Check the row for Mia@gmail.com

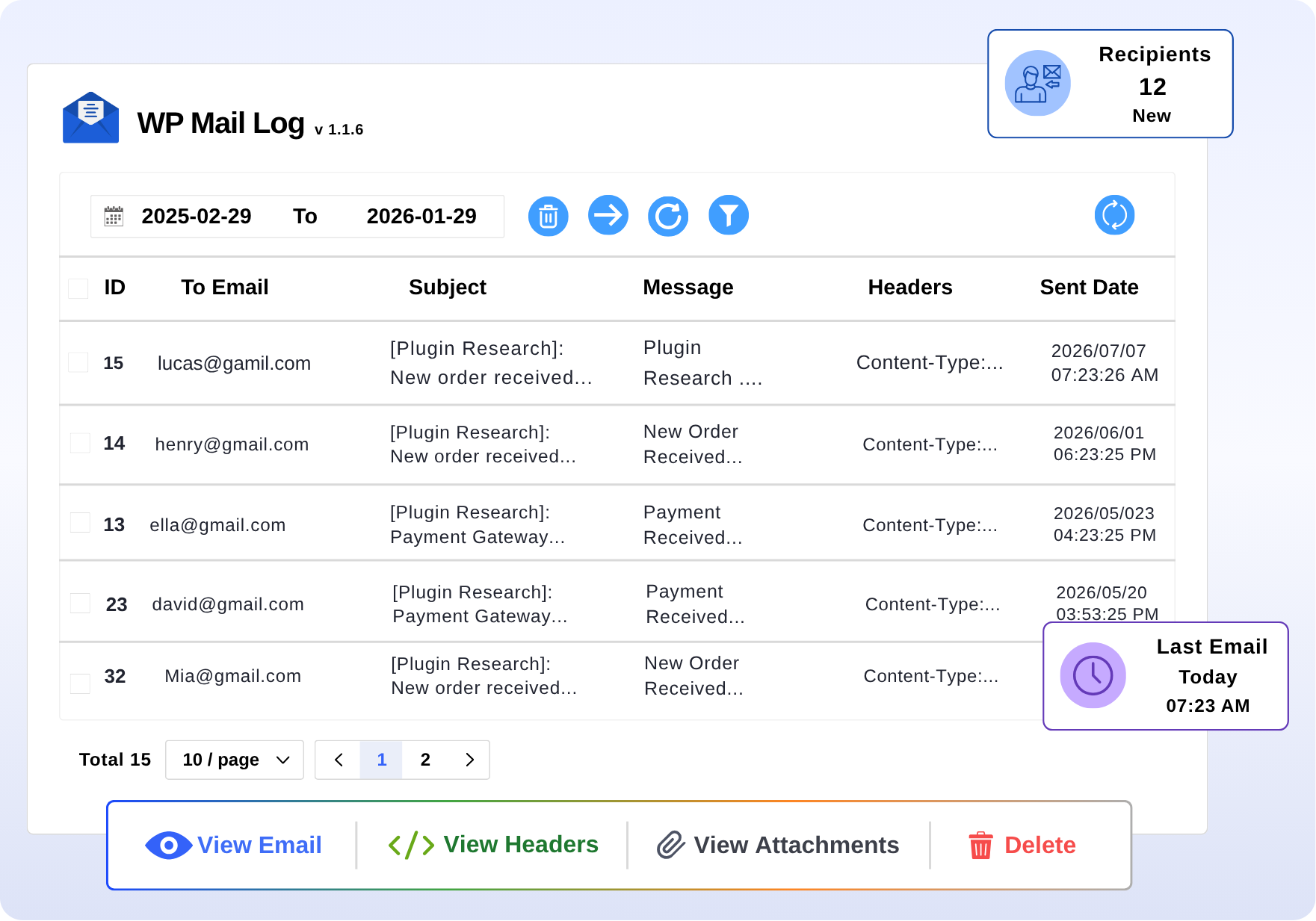pyautogui.click(x=80, y=683)
